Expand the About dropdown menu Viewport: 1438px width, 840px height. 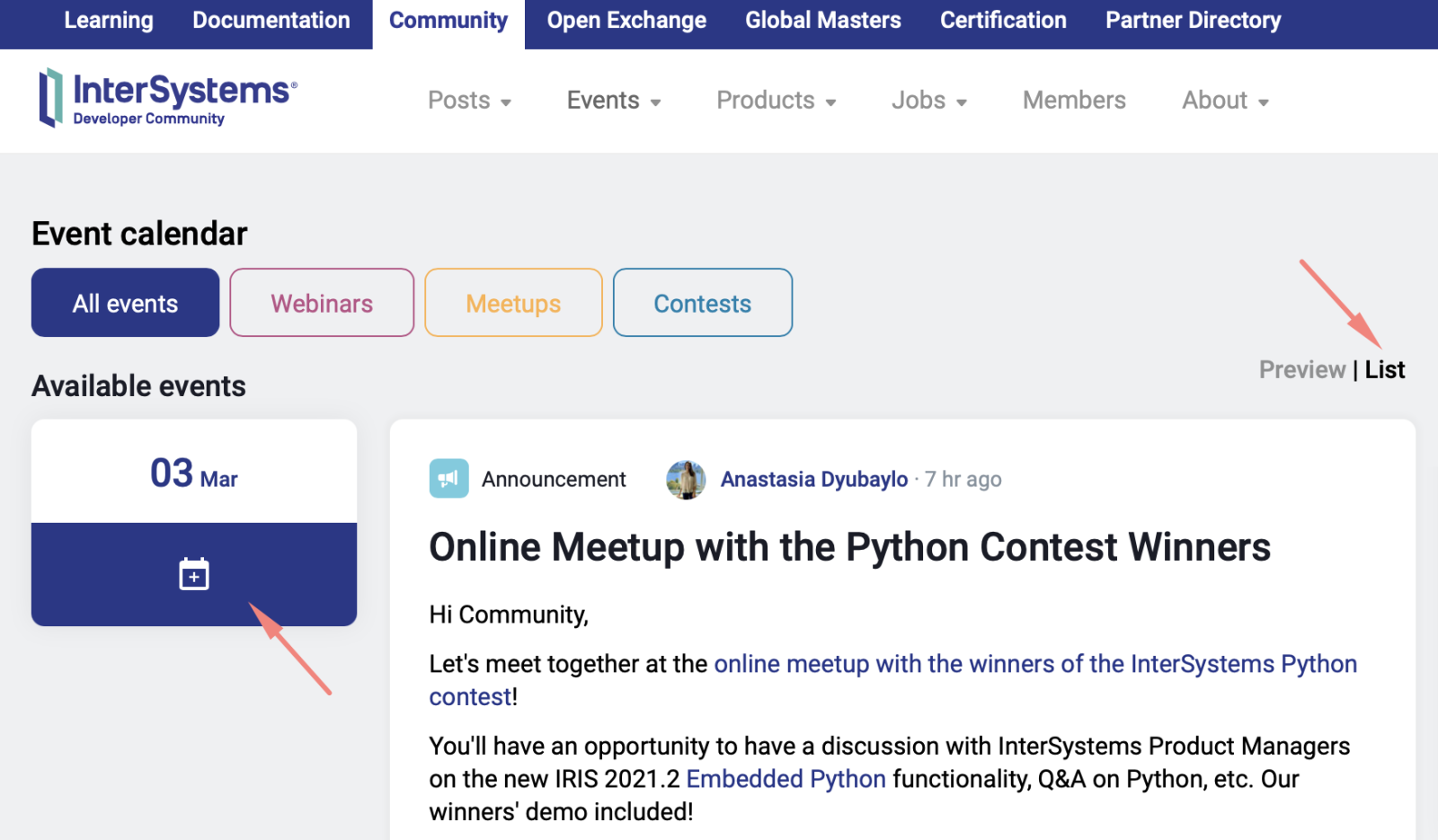(1225, 101)
